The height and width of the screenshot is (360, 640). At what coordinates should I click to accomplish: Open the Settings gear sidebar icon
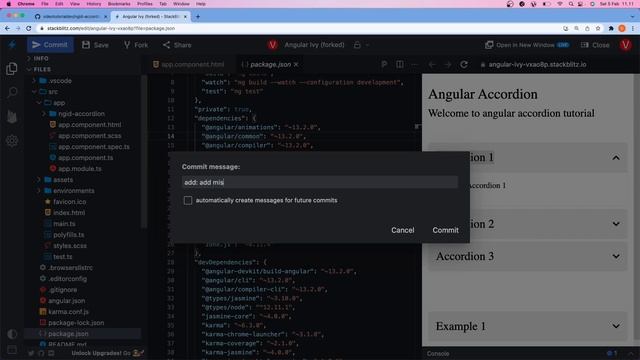click(x=12, y=141)
